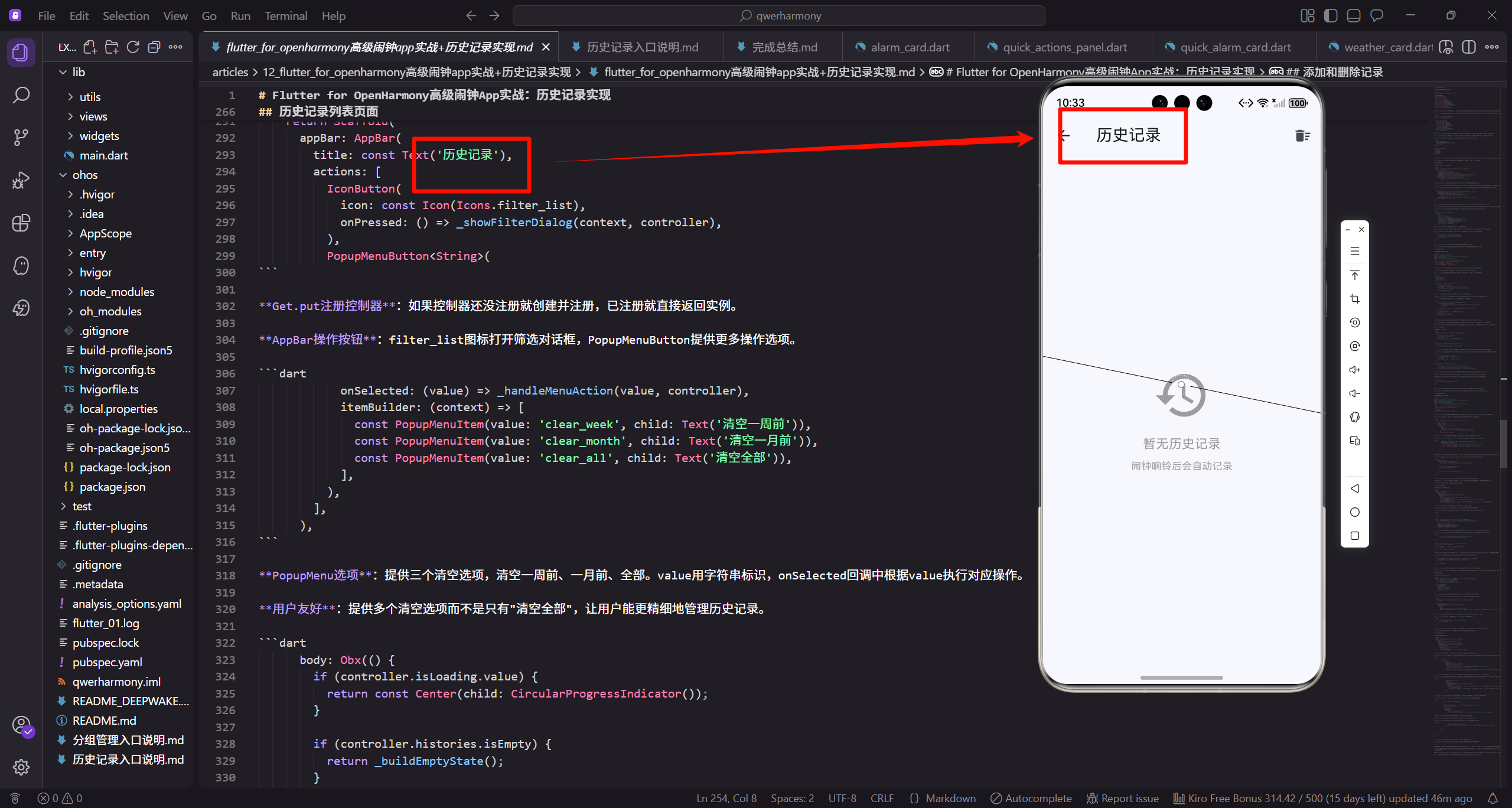Open the Source Control view
This screenshot has height=808, width=1512.
click(21, 138)
